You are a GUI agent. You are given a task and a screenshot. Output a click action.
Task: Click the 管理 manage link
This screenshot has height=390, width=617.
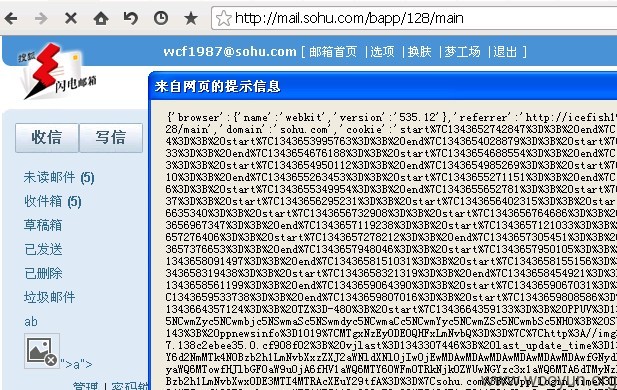click(x=85, y=386)
